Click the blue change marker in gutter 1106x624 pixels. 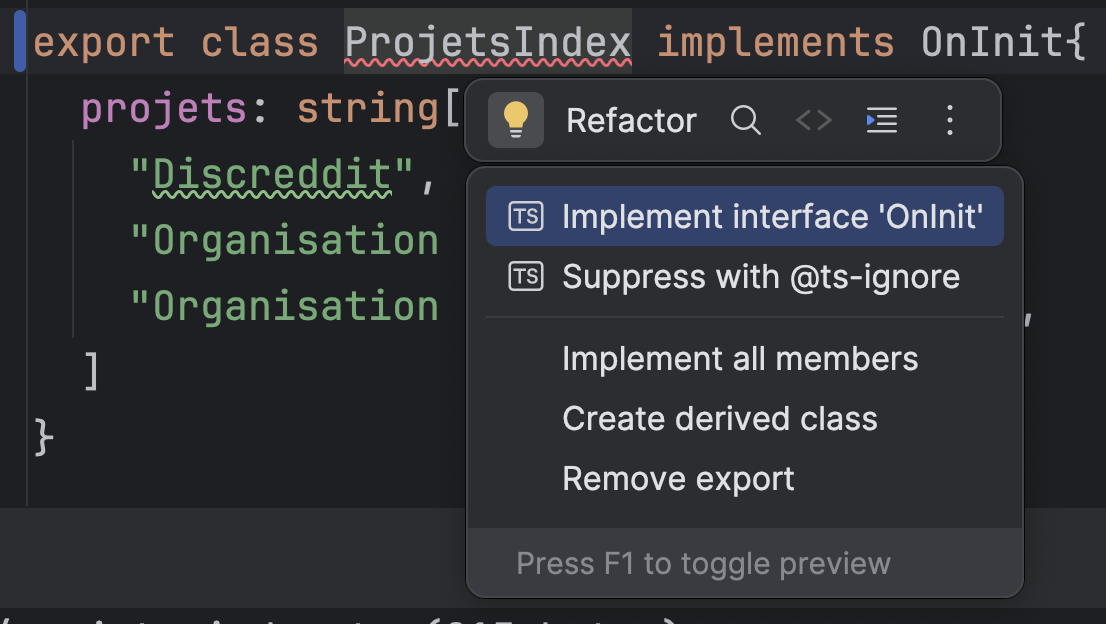[x=20, y=43]
